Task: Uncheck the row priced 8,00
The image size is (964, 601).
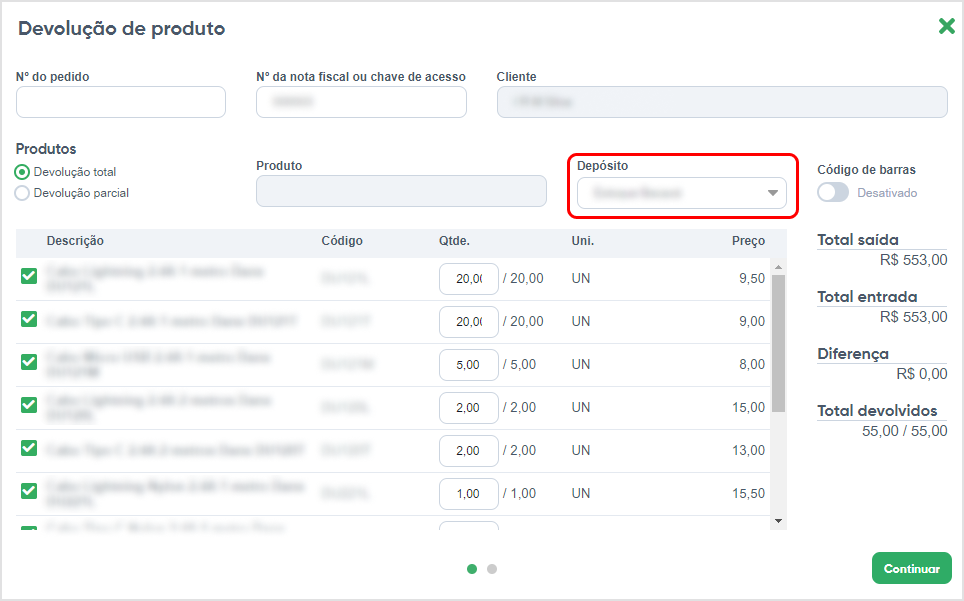Action: [29, 362]
